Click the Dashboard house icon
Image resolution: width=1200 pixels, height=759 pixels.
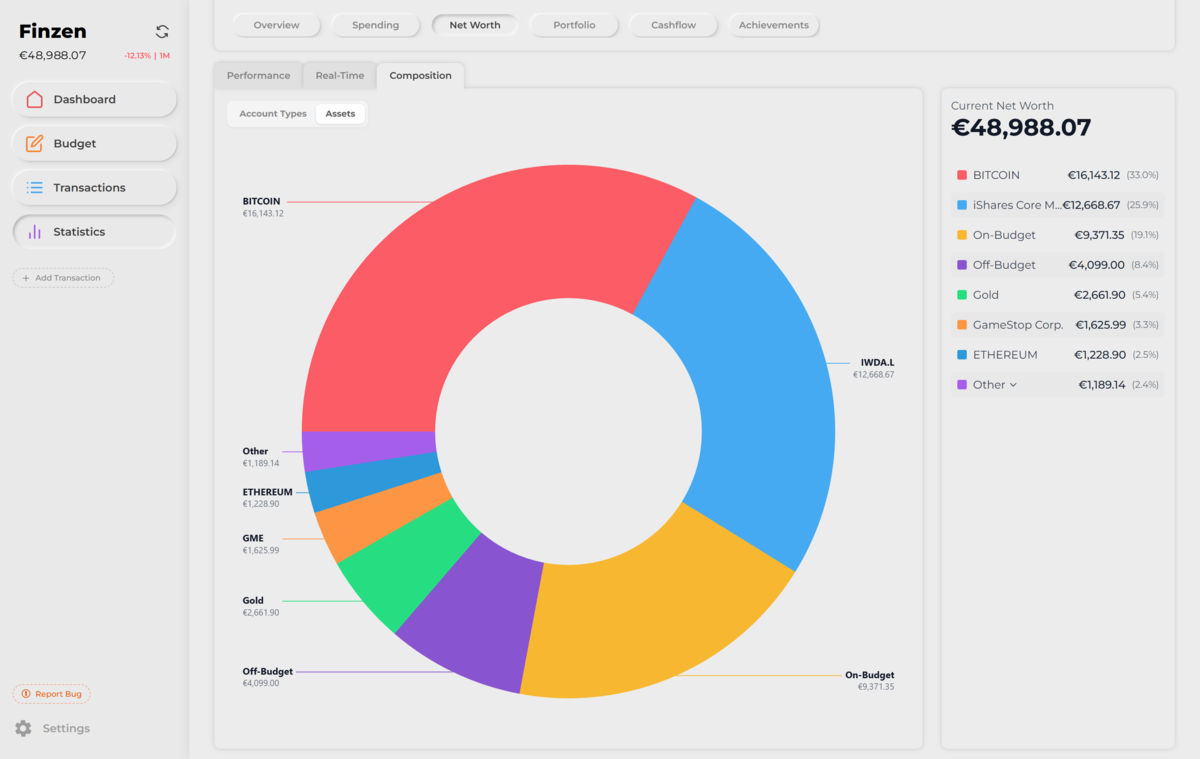[x=34, y=99]
